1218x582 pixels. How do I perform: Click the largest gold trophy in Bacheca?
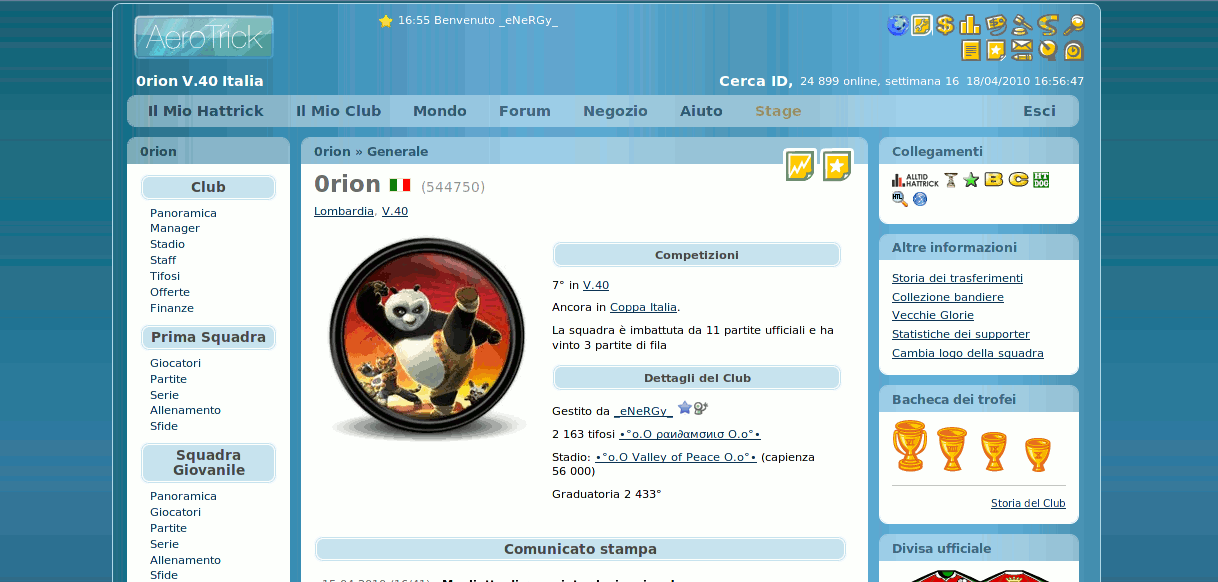(x=910, y=446)
